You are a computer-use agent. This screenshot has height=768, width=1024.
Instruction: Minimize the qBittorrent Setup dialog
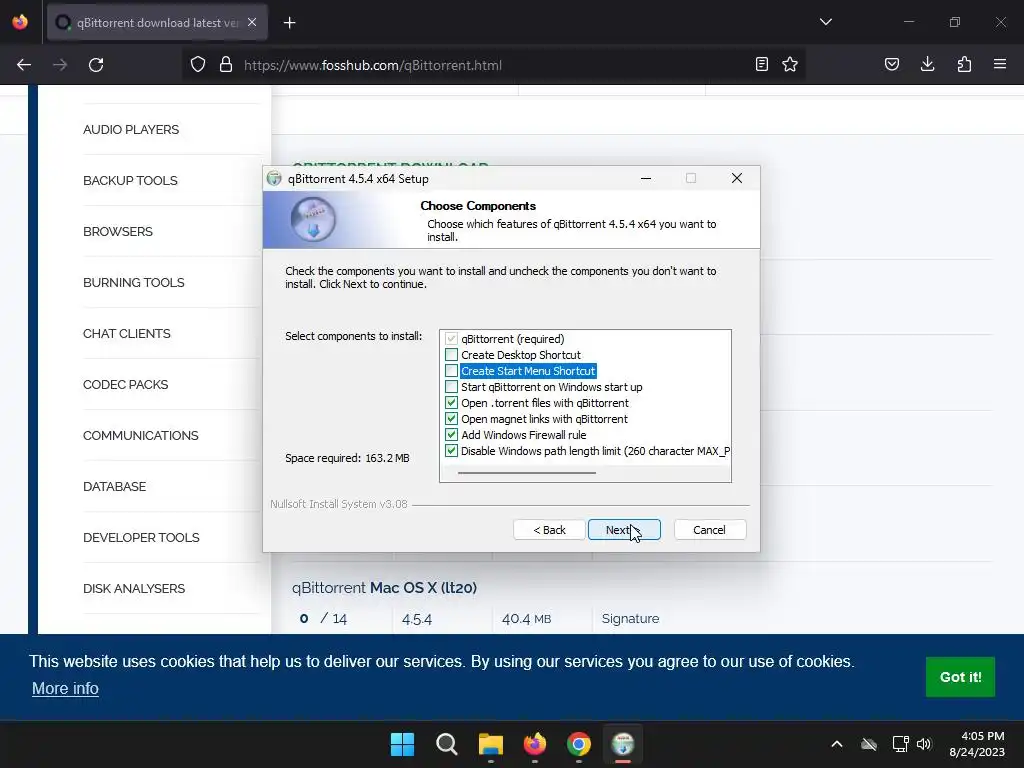(646, 178)
